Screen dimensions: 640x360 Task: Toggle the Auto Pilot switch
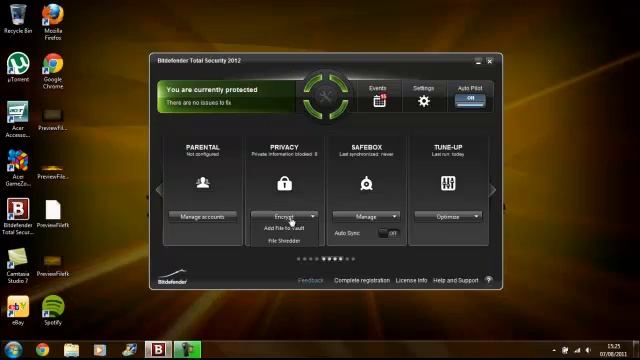(470, 100)
